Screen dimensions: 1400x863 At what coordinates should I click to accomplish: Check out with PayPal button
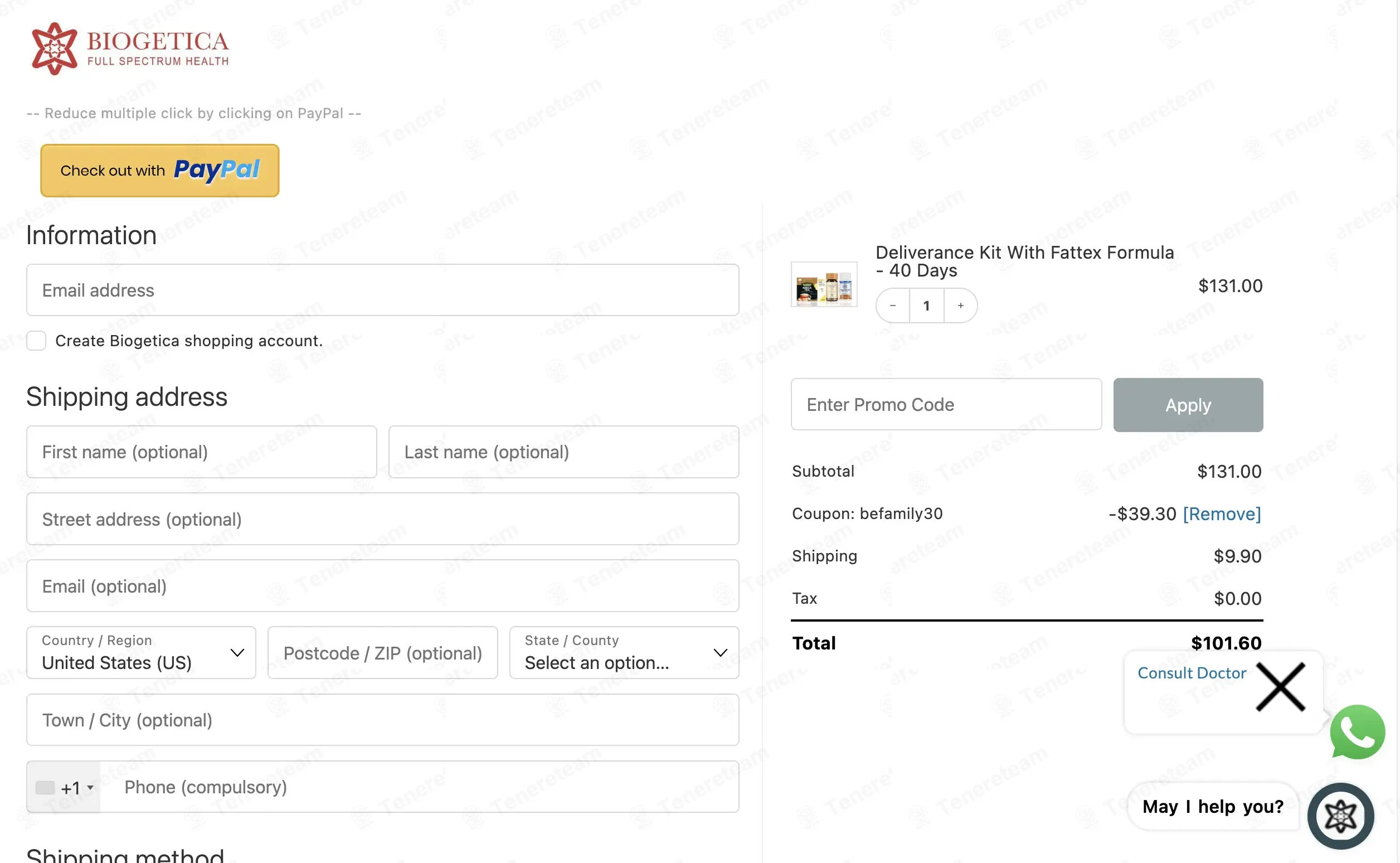pyautogui.click(x=160, y=171)
